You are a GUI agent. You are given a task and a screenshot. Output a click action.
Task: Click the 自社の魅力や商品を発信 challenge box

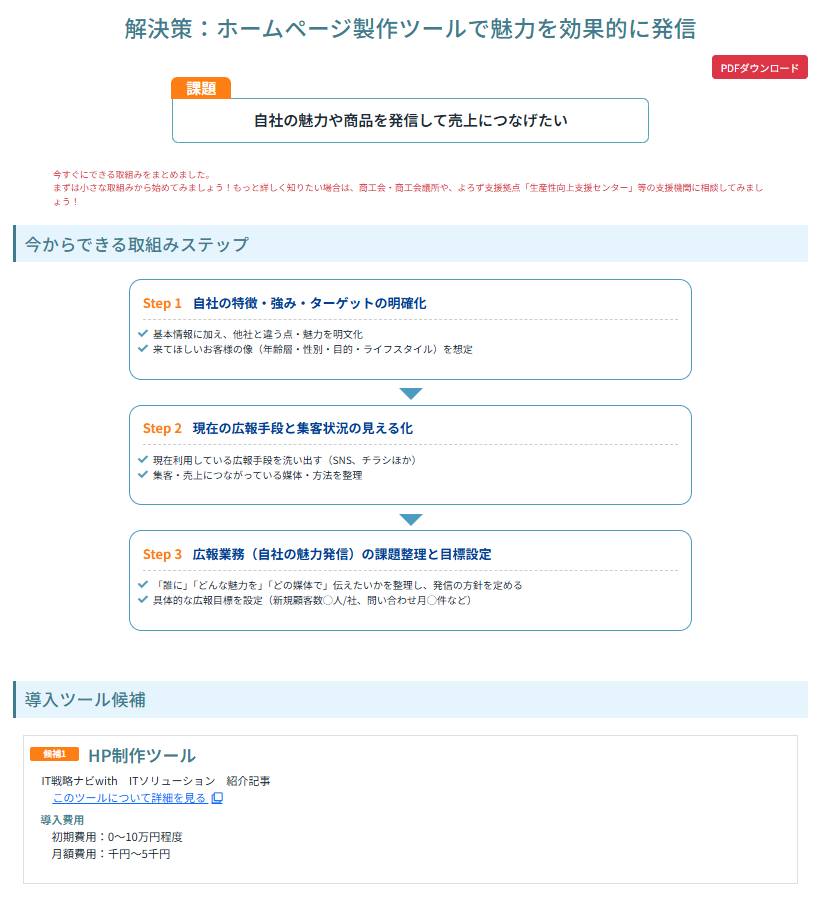410,121
